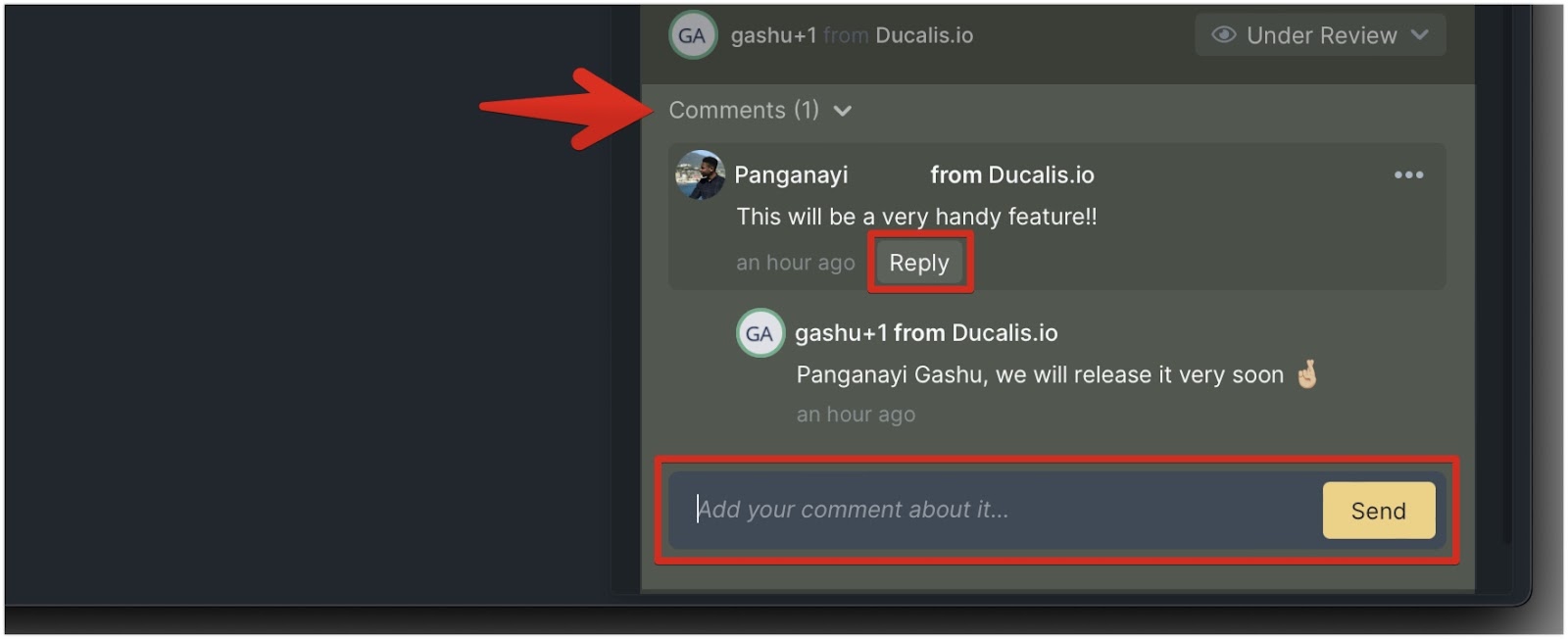This screenshot has width=1568, height=639.
Task: Click the GA avatar in the reply
Action: [x=759, y=333]
